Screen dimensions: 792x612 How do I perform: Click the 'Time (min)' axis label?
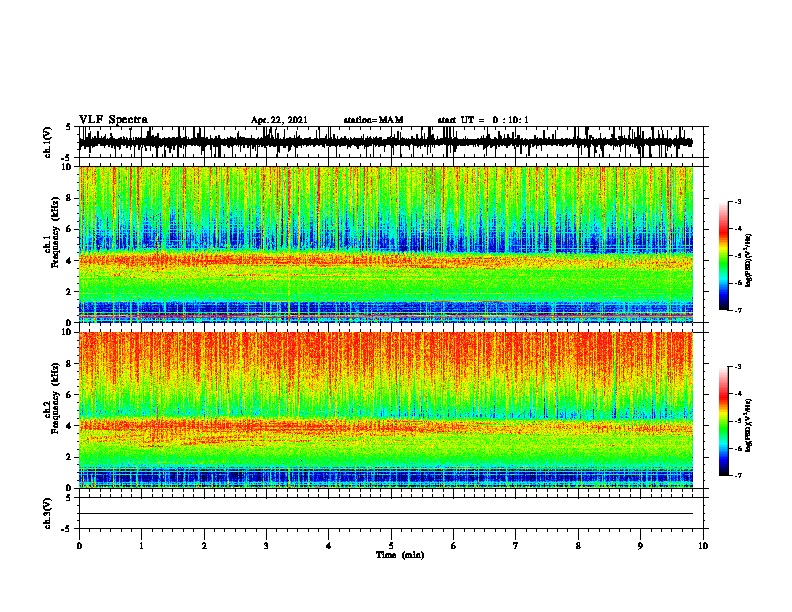400,555
